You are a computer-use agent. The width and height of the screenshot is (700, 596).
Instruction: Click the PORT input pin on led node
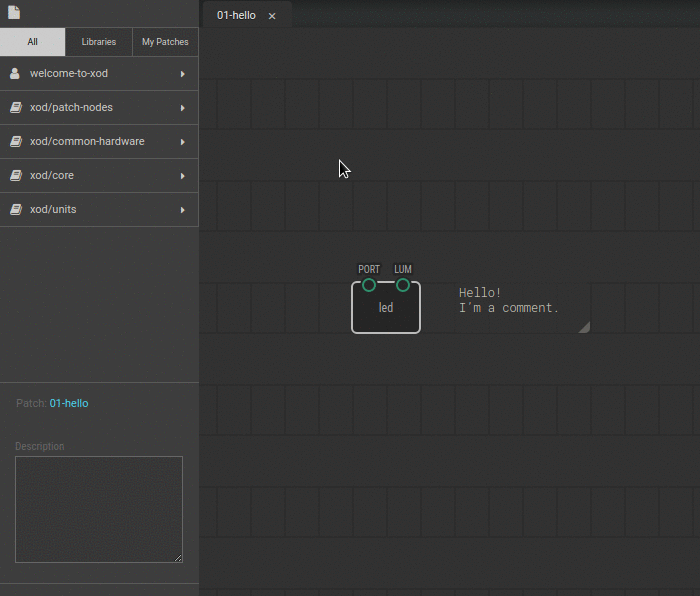point(369,285)
